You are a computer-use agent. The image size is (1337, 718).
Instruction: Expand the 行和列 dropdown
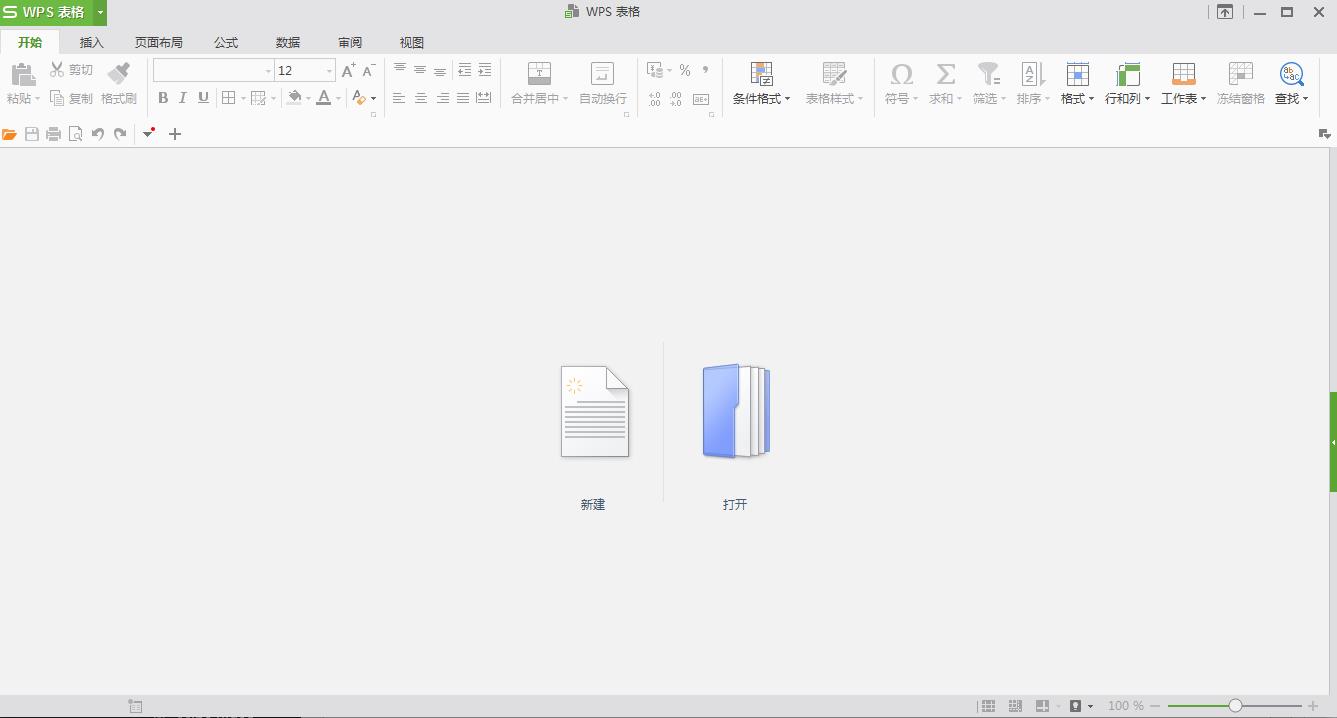coord(1147,99)
